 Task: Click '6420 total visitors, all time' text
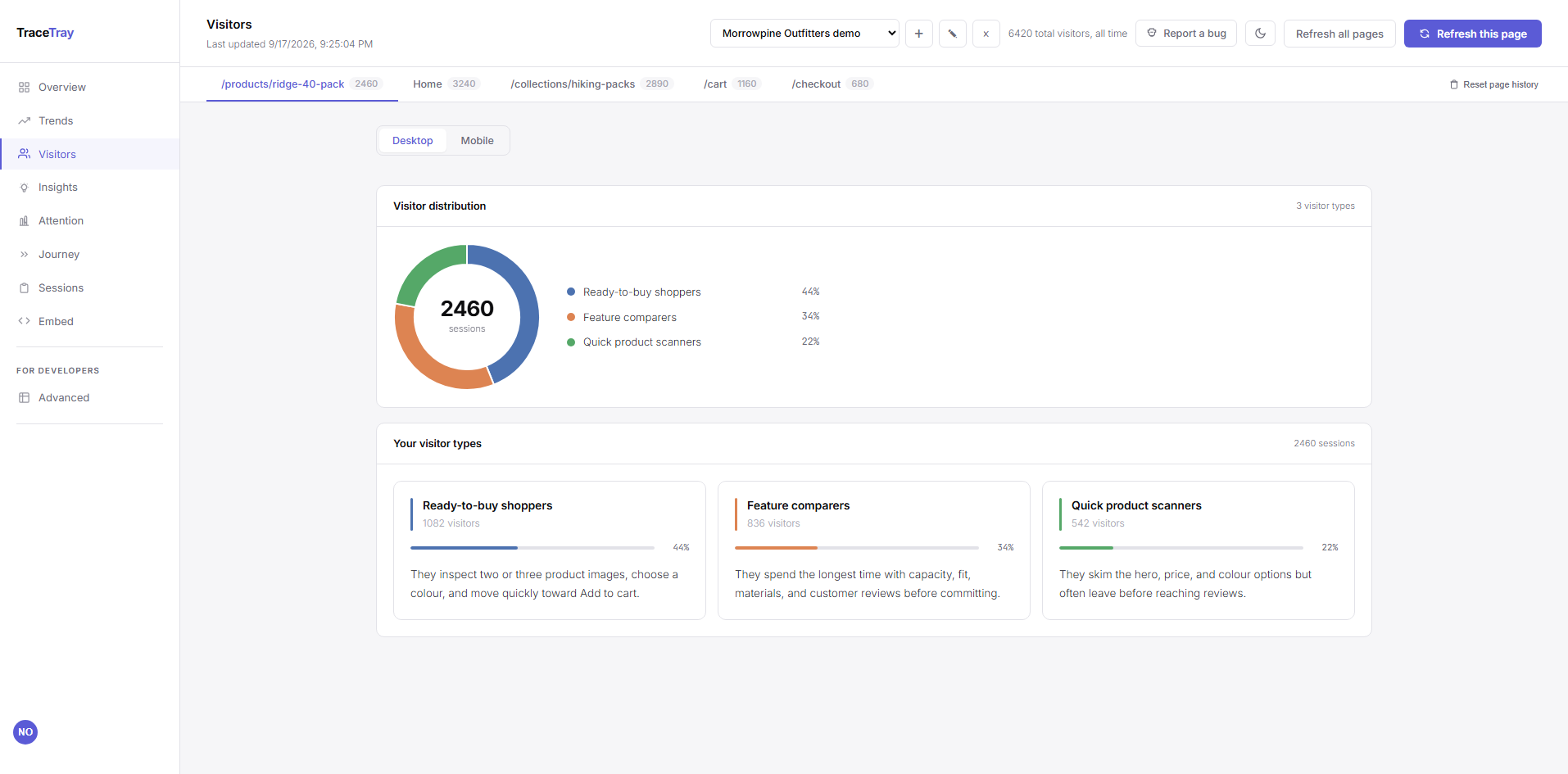pos(1067,34)
